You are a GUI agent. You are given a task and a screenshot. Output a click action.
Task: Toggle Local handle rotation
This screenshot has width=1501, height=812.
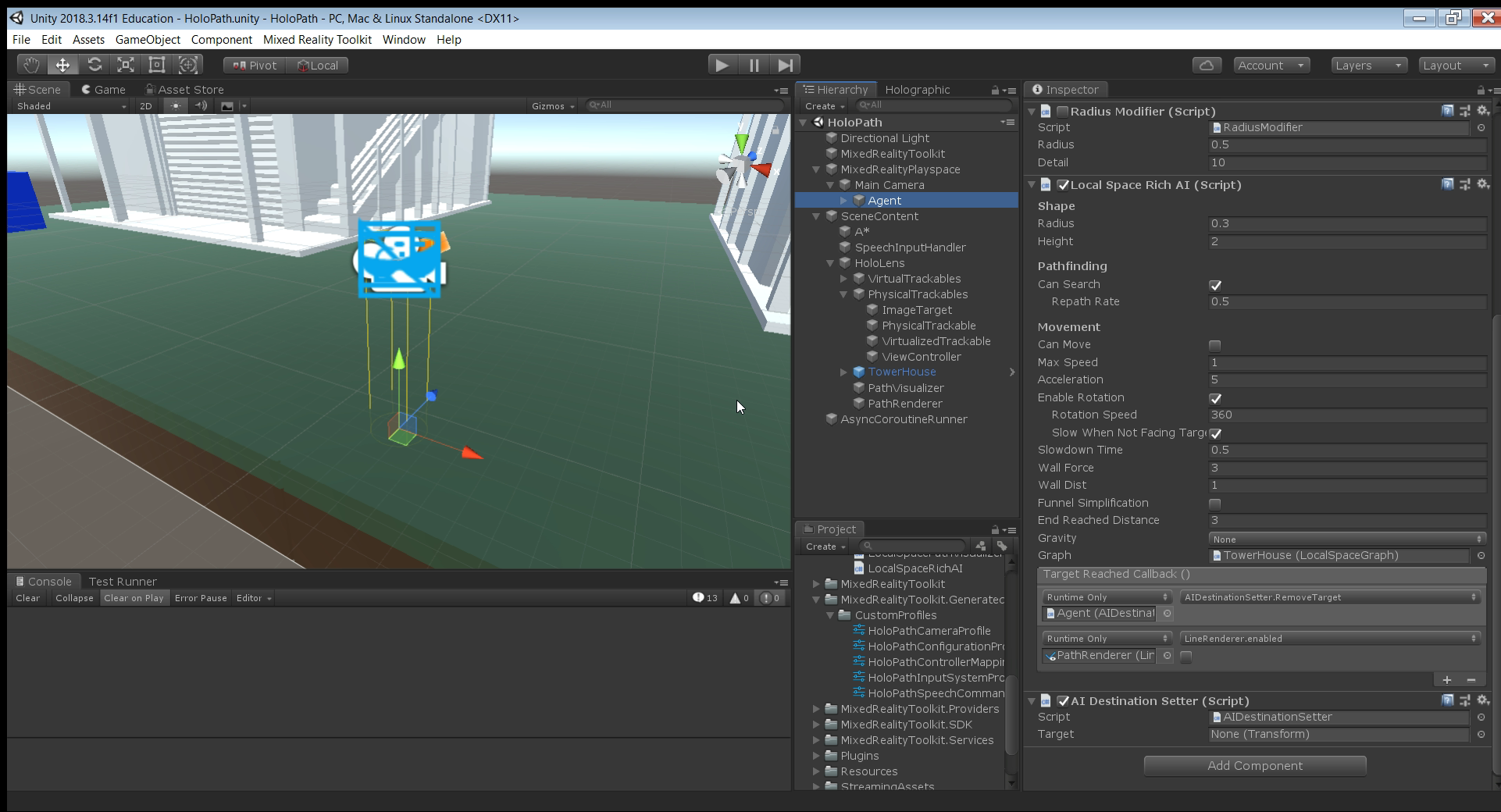pyautogui.click(x=317, y=66)
